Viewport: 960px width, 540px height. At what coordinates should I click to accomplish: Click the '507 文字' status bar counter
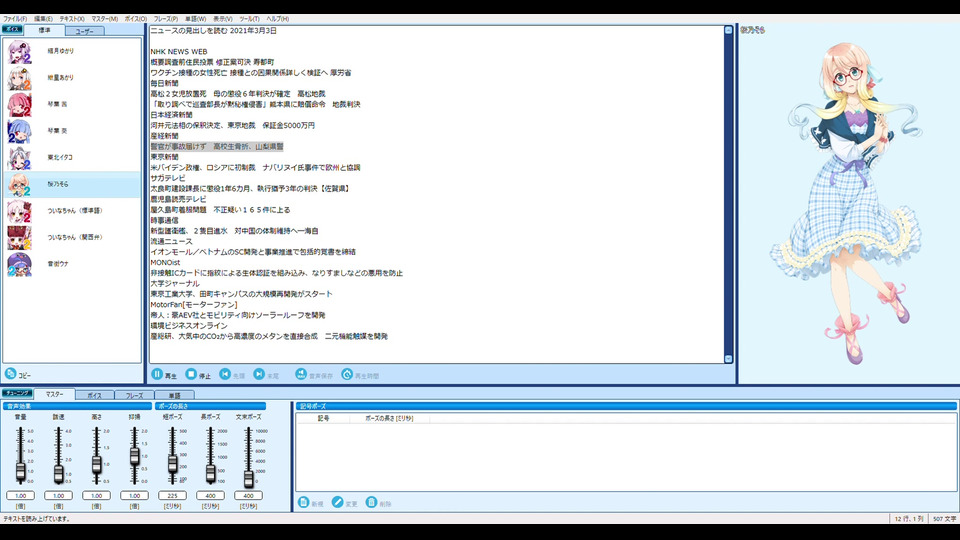click(x=944, y=519)
